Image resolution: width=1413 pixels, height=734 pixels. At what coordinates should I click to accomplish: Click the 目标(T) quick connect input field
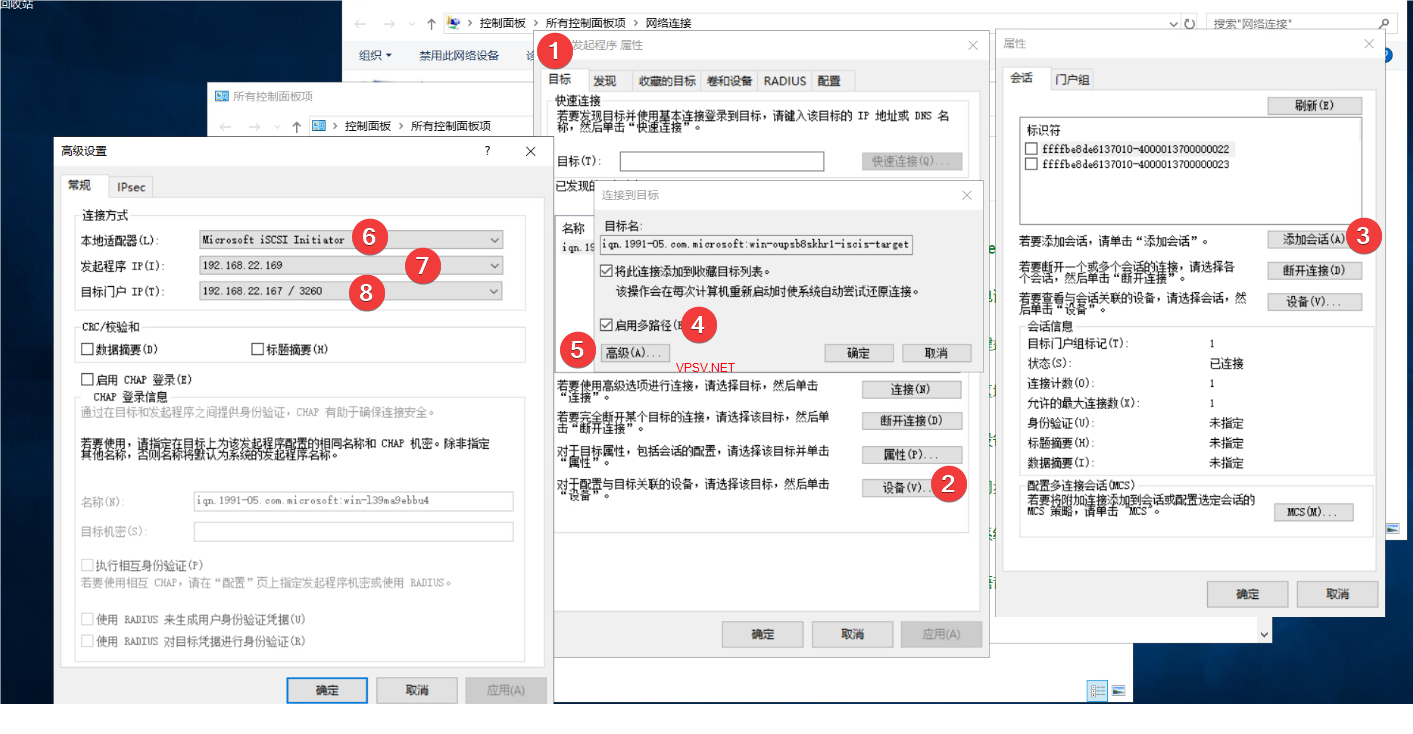click(x=721, y=162)
